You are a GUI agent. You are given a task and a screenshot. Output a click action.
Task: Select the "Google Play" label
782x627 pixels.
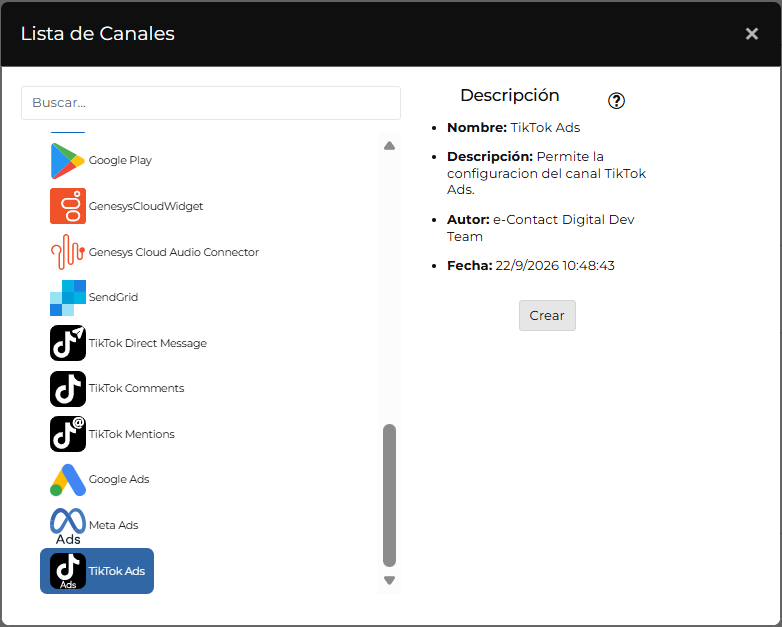pyautogui.click(x=120, y=160)
